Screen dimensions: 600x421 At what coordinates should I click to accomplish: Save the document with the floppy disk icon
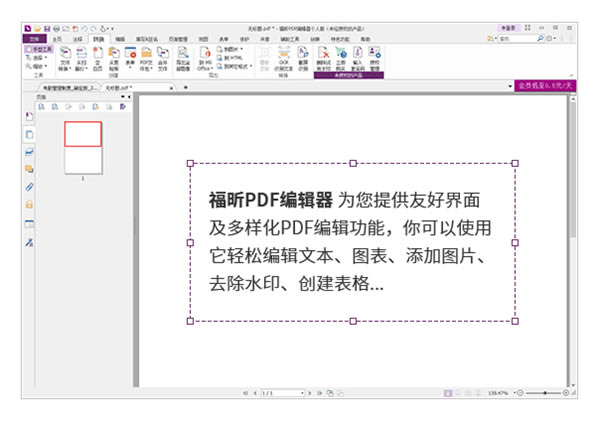point(47,29)
